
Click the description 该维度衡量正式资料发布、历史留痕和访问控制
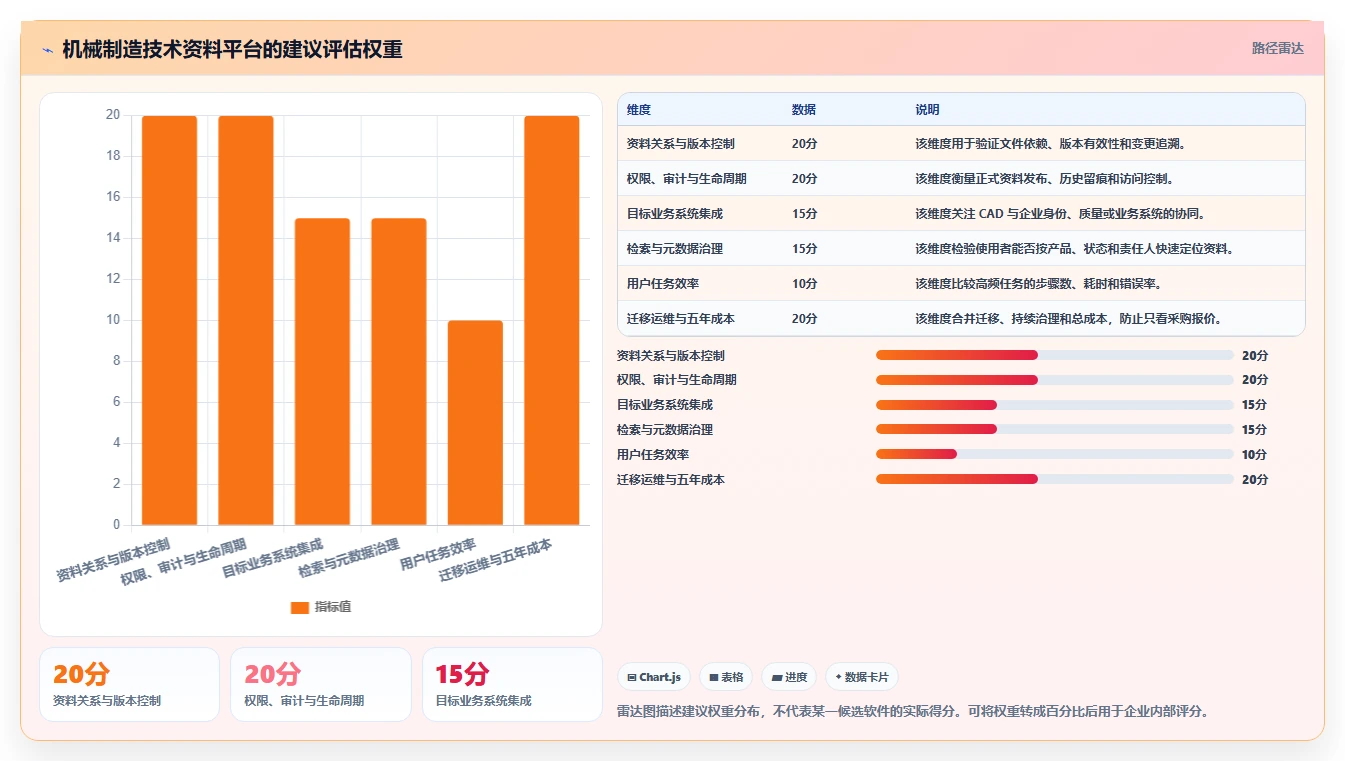pos(1044,179)
